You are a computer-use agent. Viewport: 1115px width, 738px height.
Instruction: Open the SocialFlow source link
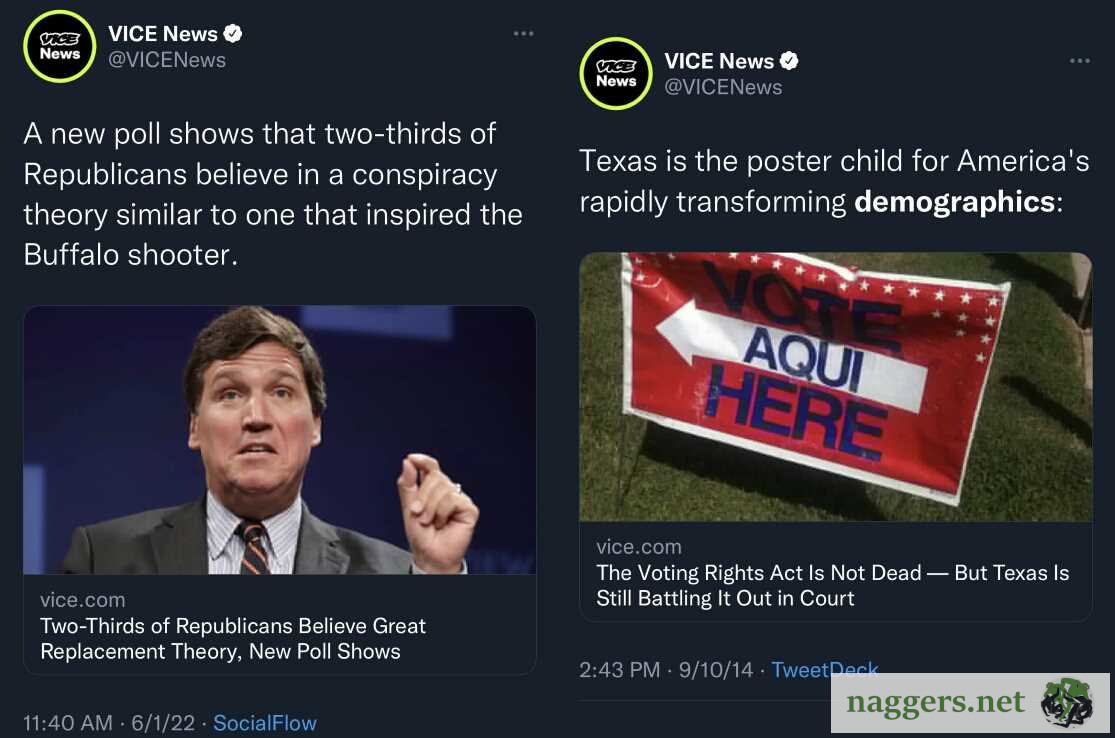(265, 723)
